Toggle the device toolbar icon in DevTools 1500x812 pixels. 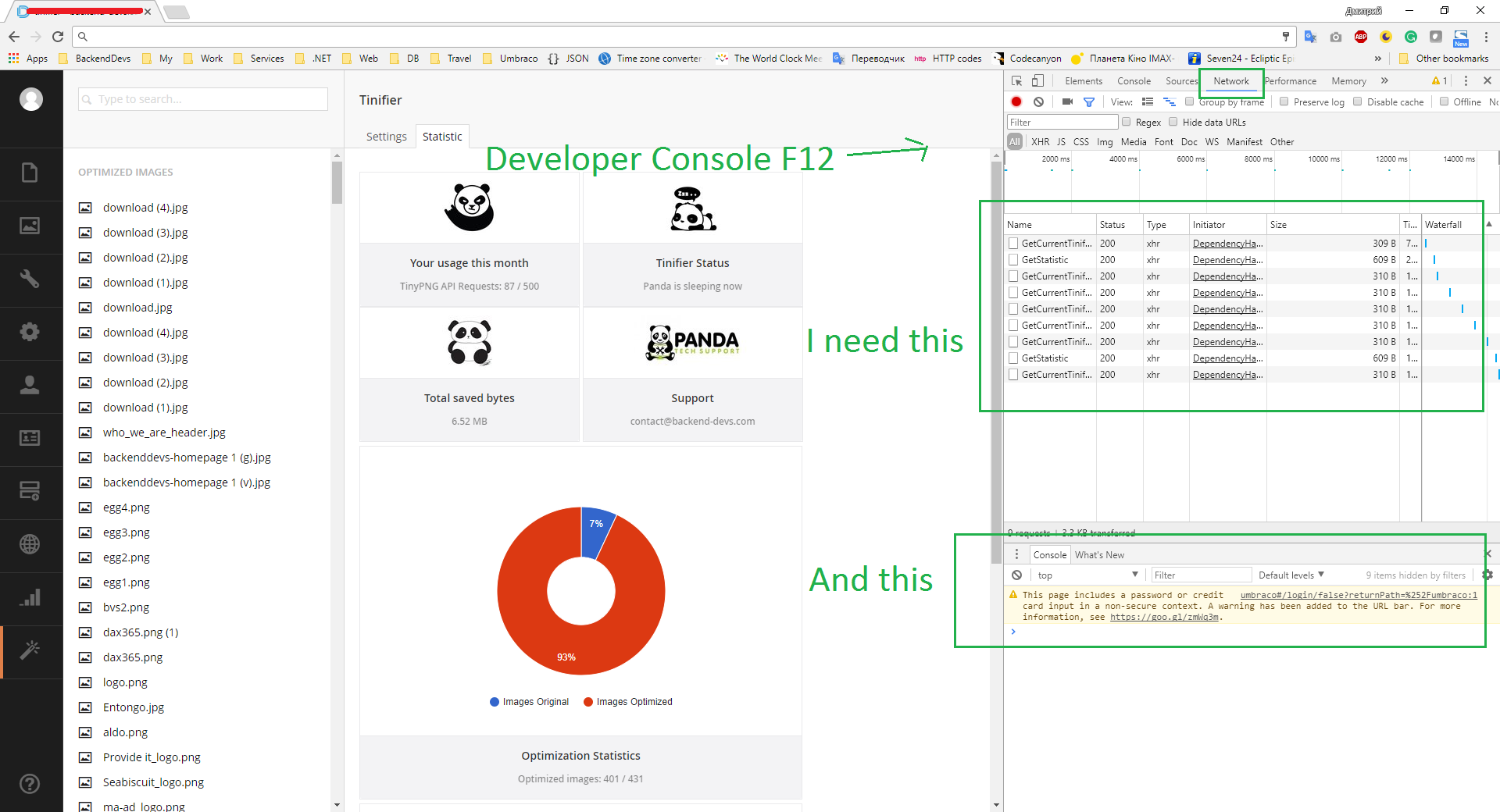tap(1037, 81)
